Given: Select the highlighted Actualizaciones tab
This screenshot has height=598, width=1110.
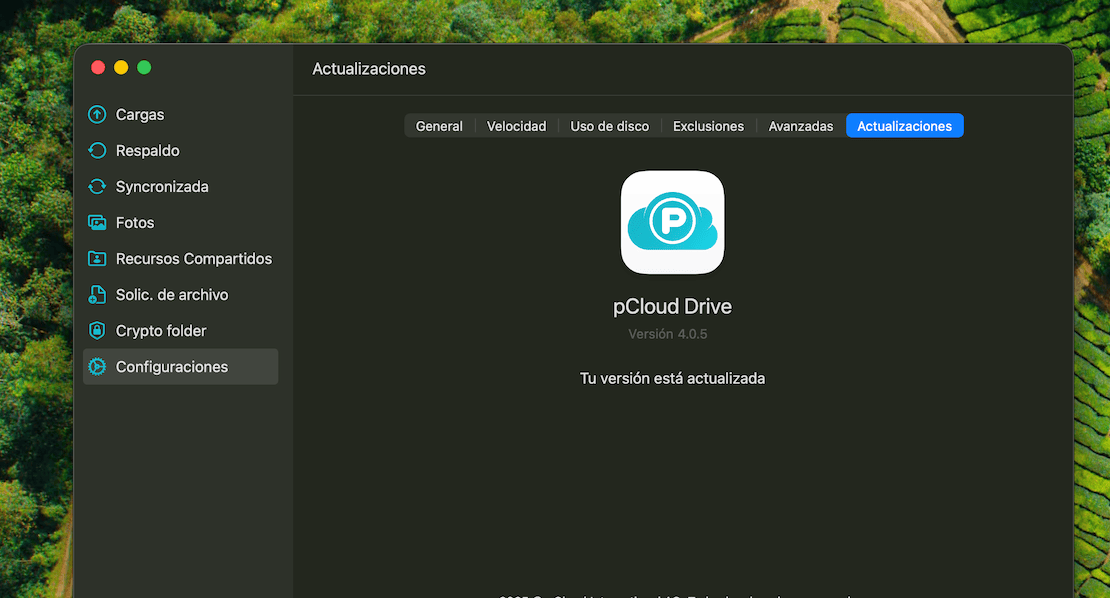Looking at the screenshot, I should click(x=904, y=126).
